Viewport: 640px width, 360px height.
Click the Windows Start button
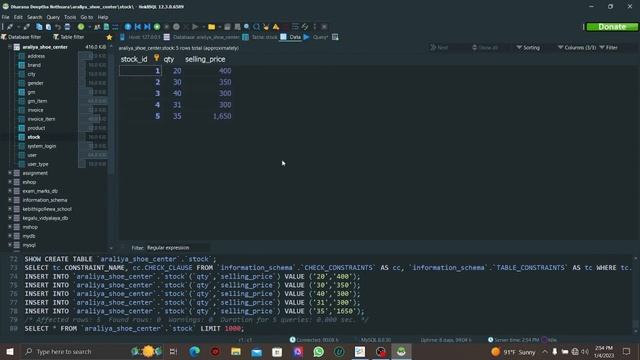coord(10,351)
